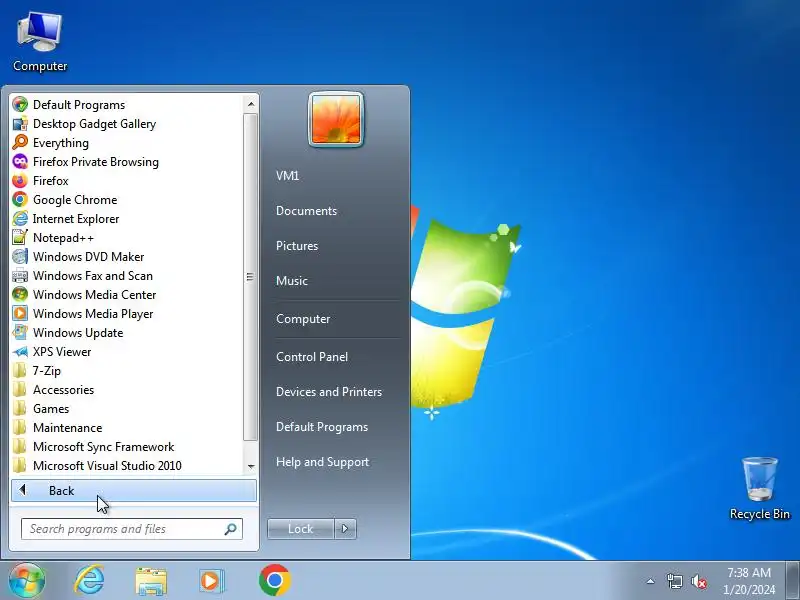Launch Windows Fax and Scan
Image resolution: width=800 pixels, height=600 pixels.
(82, 276)
